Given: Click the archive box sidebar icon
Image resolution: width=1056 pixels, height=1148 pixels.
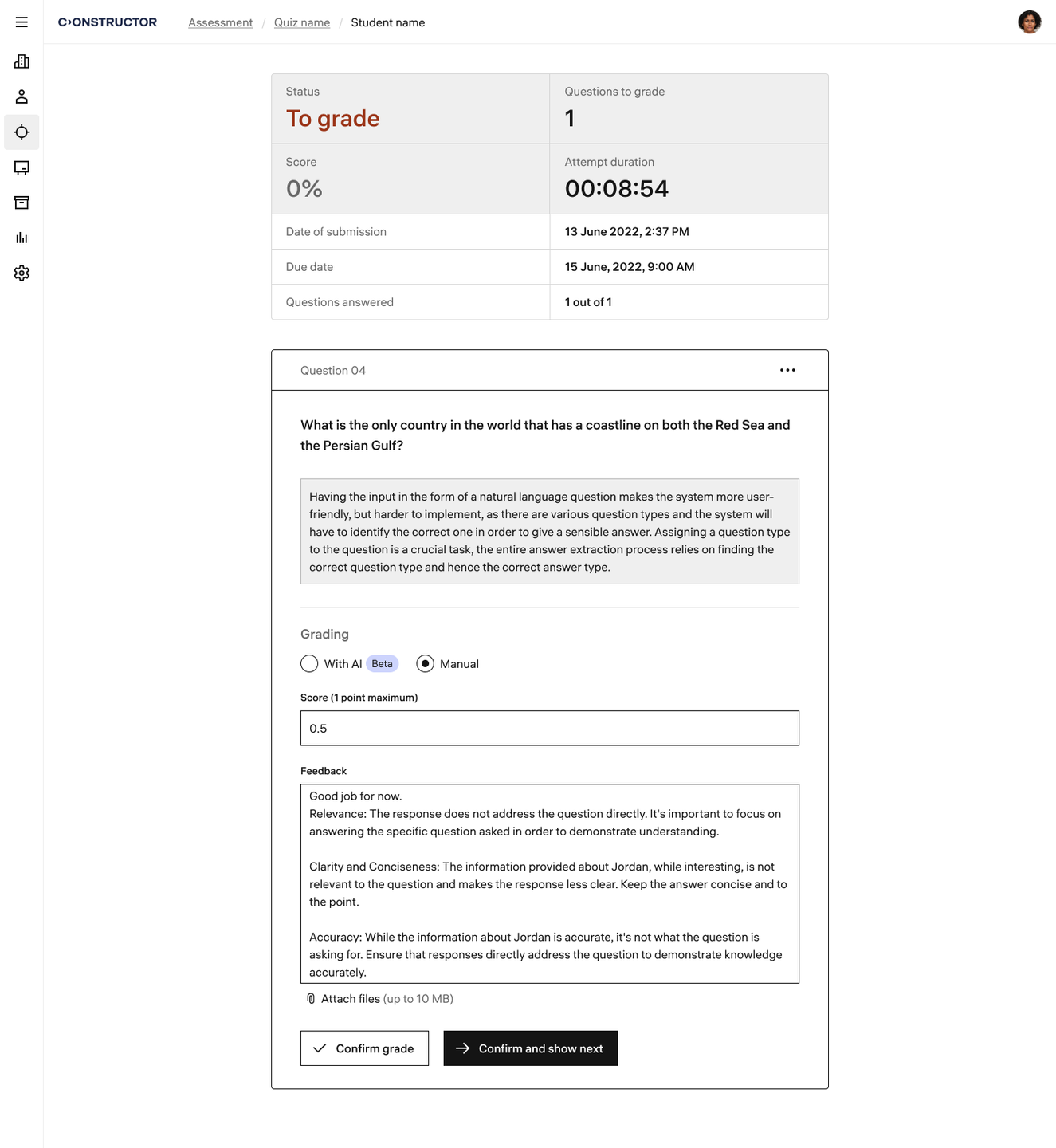Looking at the screenshot, I should pyautogui.click(x=22, y=202).
